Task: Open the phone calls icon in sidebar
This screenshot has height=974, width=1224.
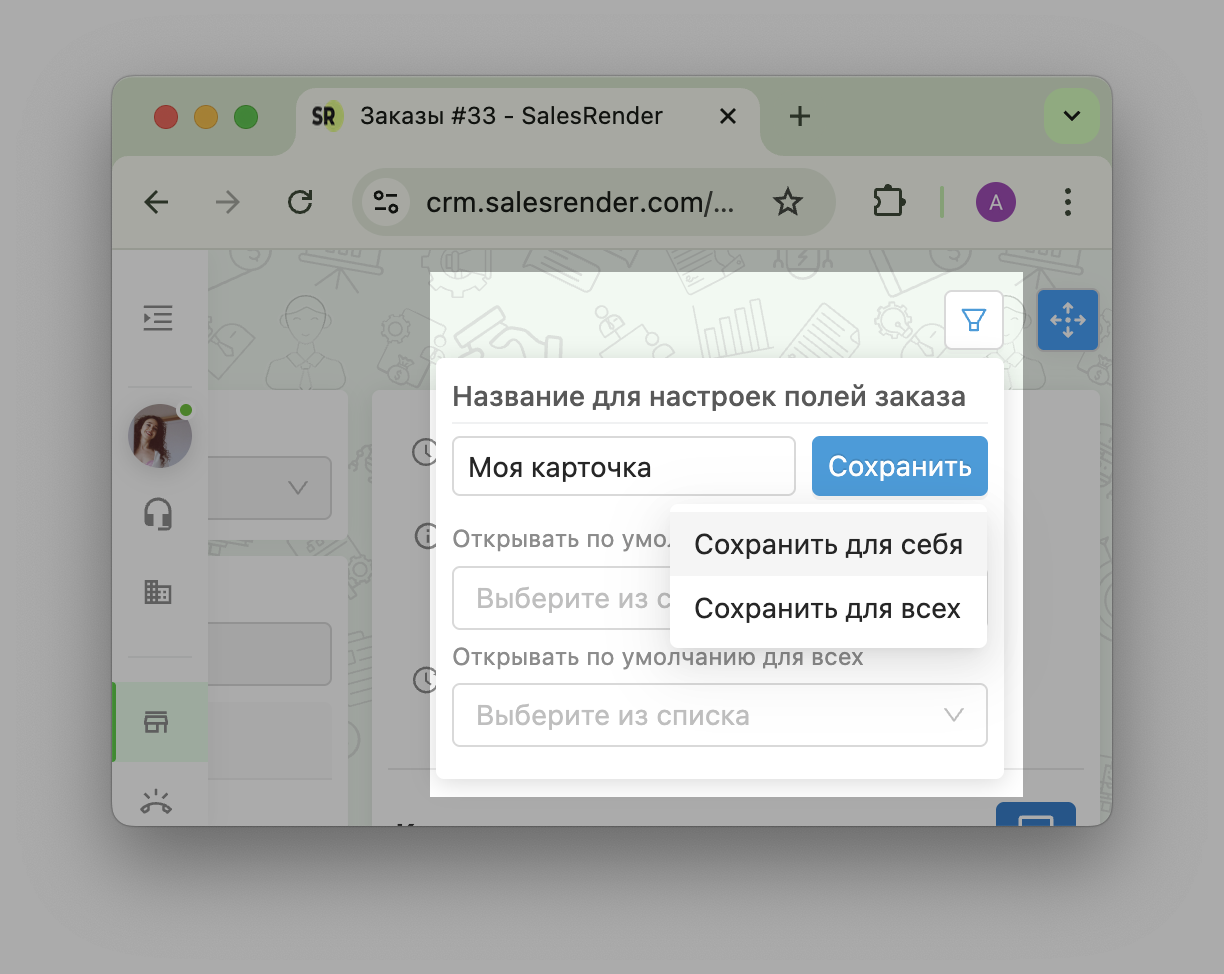Action: [x=157, y=801]
